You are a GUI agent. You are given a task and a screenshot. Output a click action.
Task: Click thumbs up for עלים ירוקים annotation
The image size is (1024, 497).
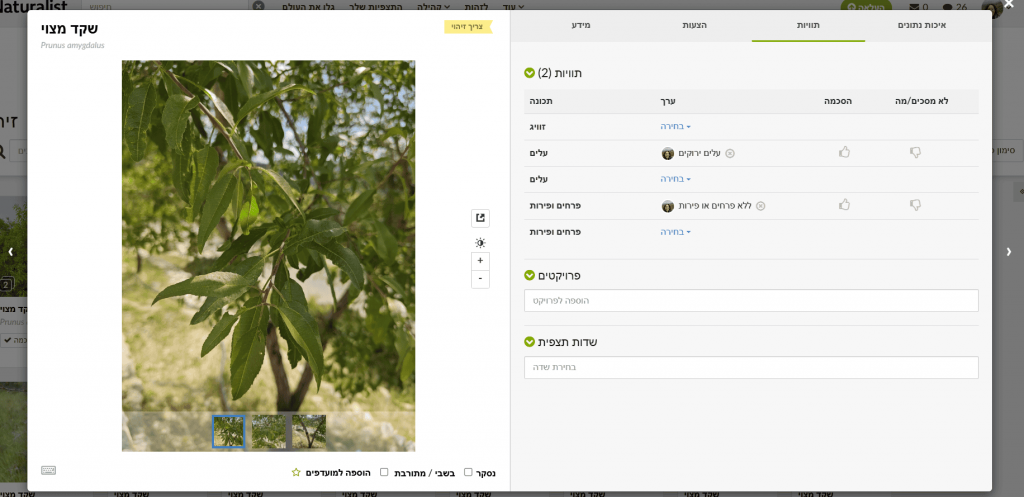[844, 153]
